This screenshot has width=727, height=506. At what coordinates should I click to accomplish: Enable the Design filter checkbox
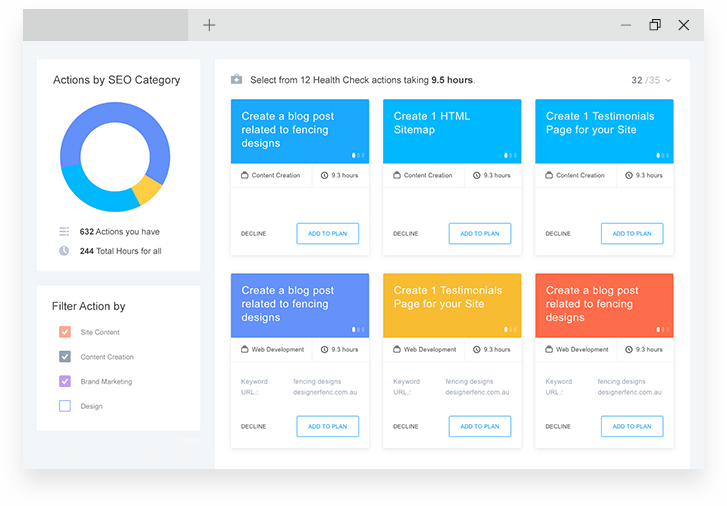[65, 406]
